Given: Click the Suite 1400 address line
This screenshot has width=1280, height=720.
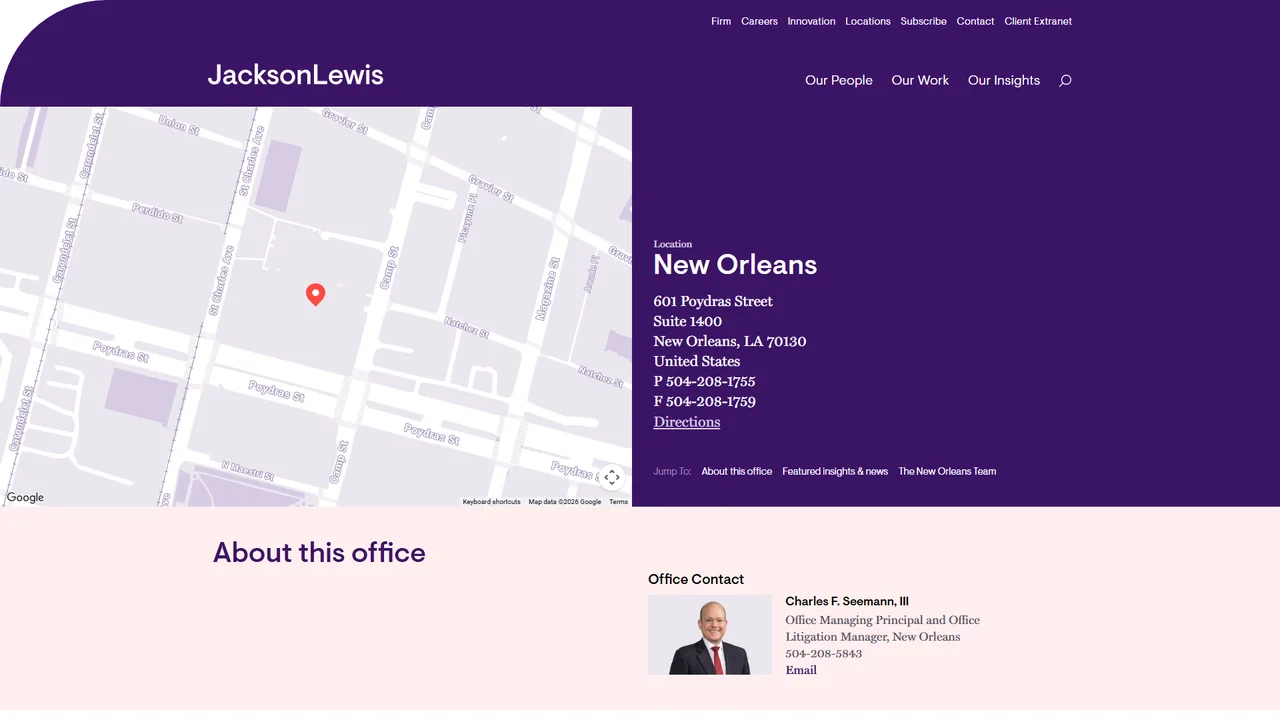Looking at the screenshot, I should [688, 321].
